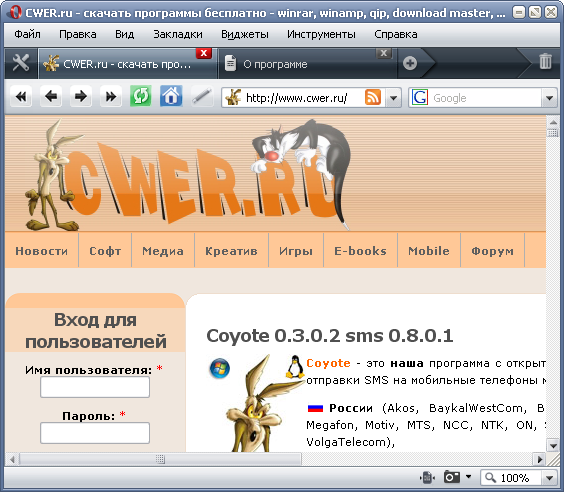The height and width of the screenshot is (492, 564).
Task: Click the RSS feed icon in address bar
Action: [373, 97]
